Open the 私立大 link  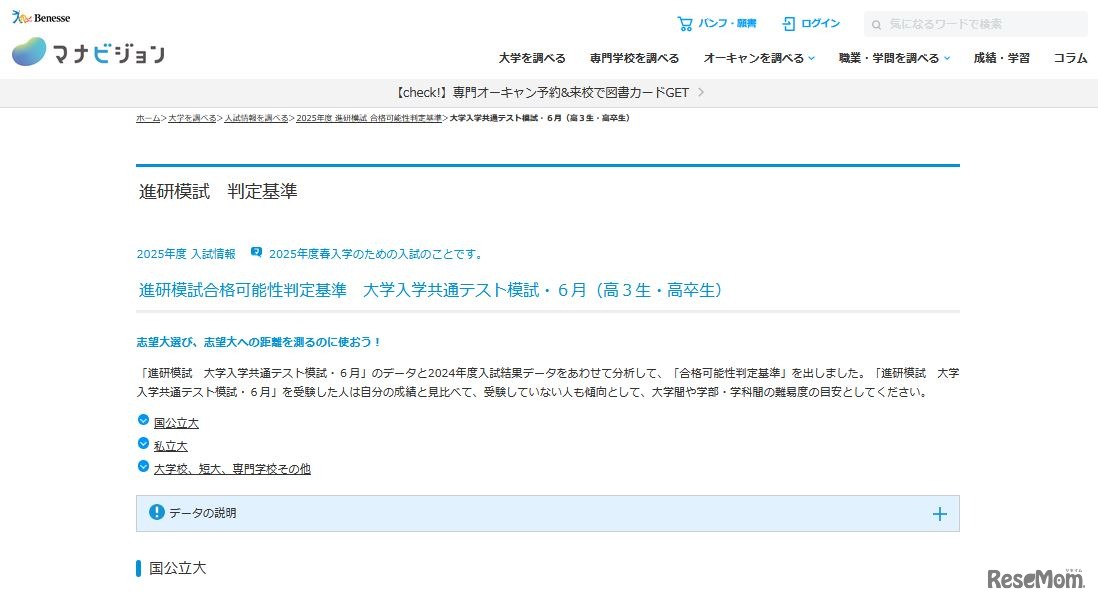pyautogui.click(x=170, y=445)
